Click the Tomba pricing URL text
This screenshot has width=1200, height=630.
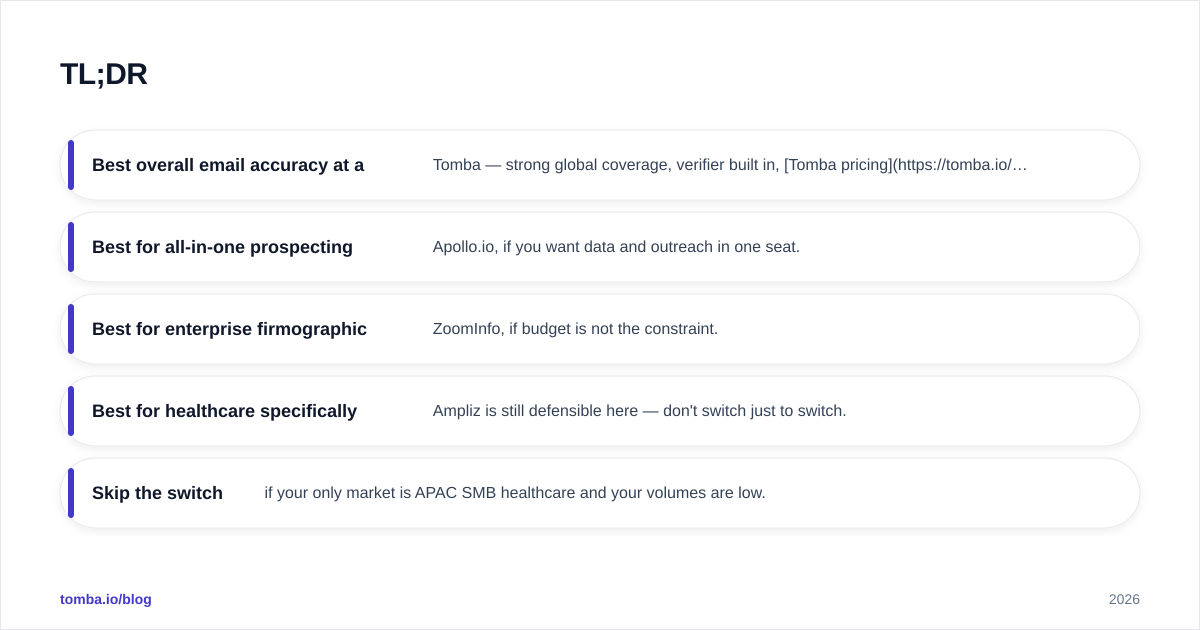(906, 165)
